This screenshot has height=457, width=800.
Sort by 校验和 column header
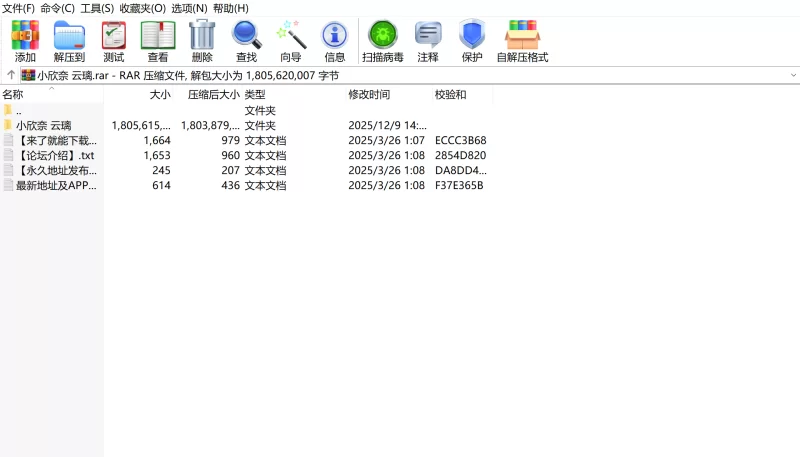(x=462, y=94)
